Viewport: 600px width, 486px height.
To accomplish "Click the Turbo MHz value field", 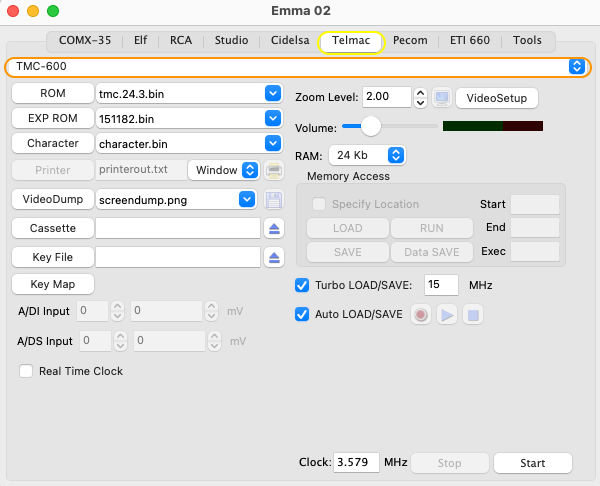I will pos(441,285).
